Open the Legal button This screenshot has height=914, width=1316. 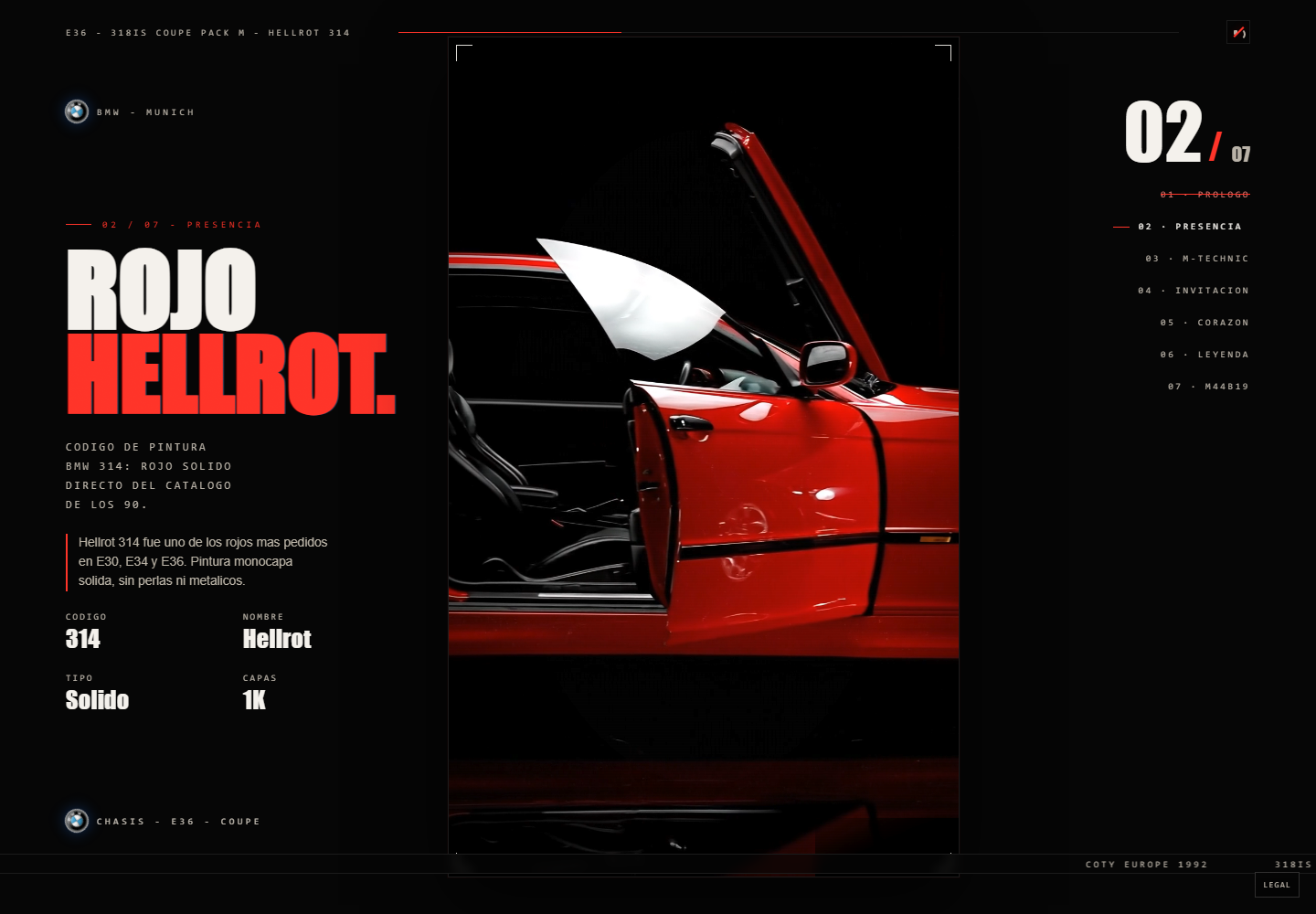tap(1277, 885)
